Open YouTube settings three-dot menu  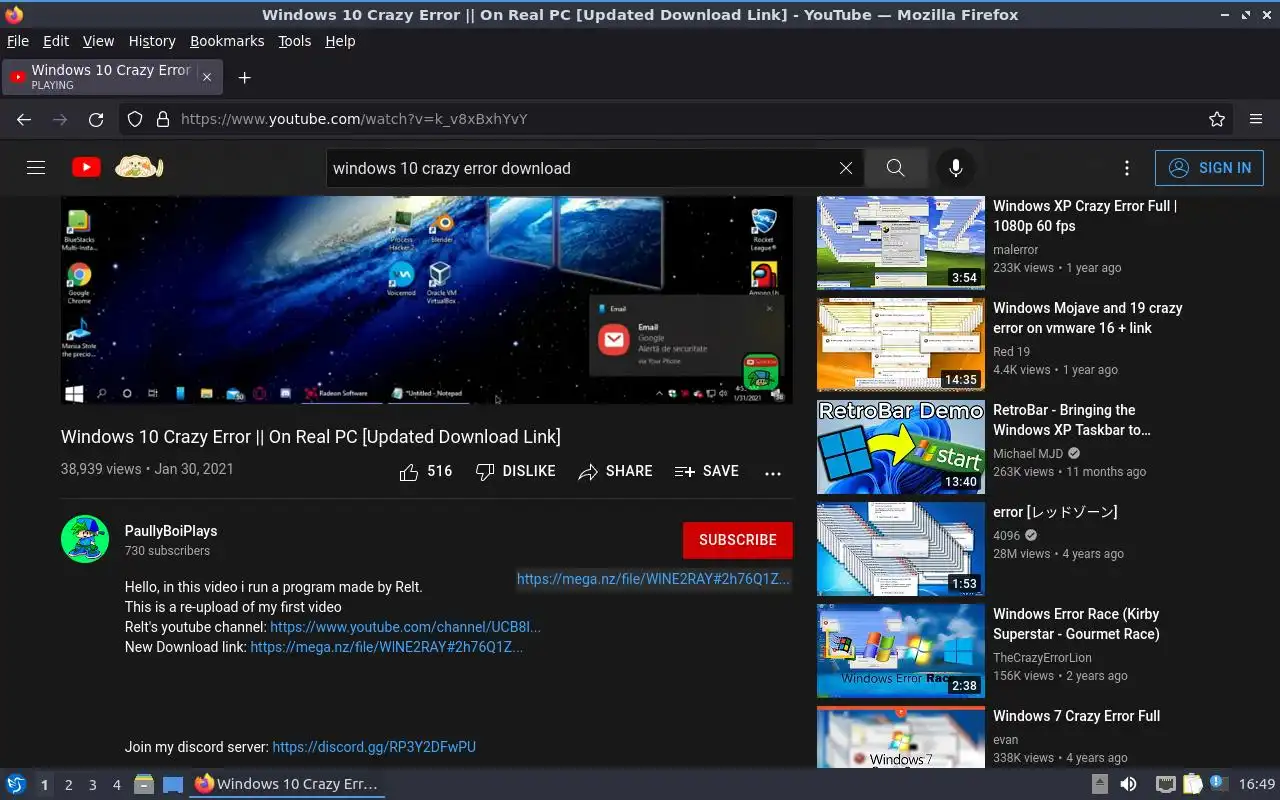click(1127, 168)
